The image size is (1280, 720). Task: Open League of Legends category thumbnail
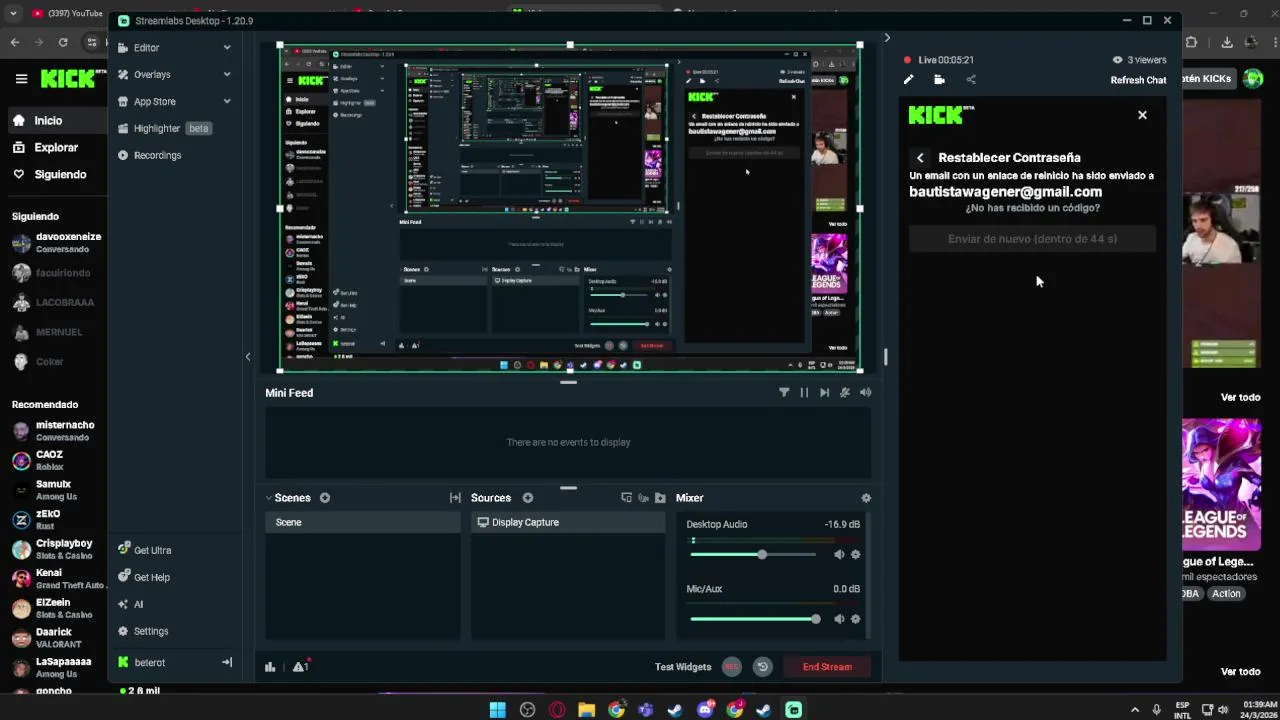1222,485
